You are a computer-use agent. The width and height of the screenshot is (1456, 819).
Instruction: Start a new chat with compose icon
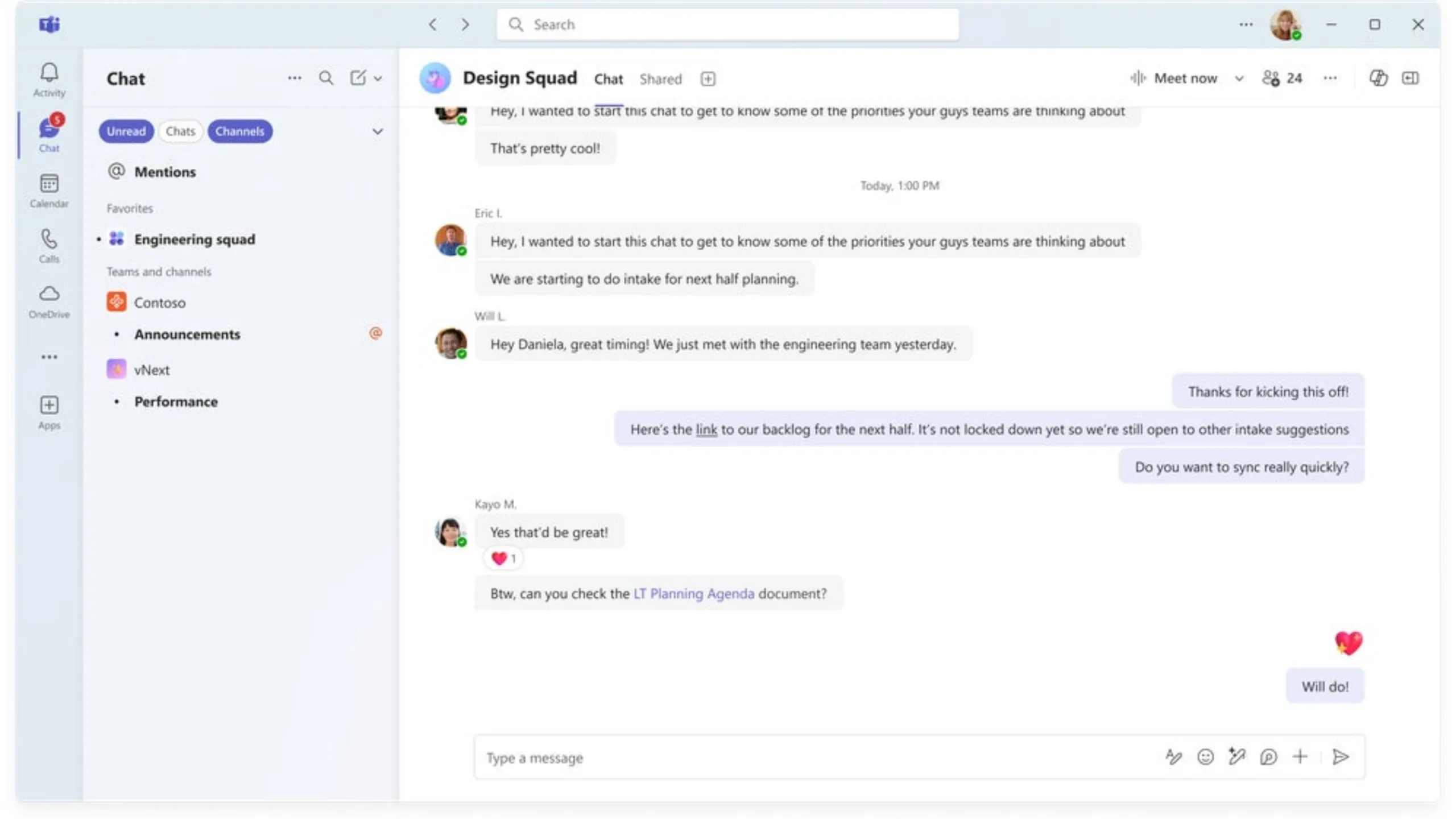pyautogui.click(x=358, y=78)
